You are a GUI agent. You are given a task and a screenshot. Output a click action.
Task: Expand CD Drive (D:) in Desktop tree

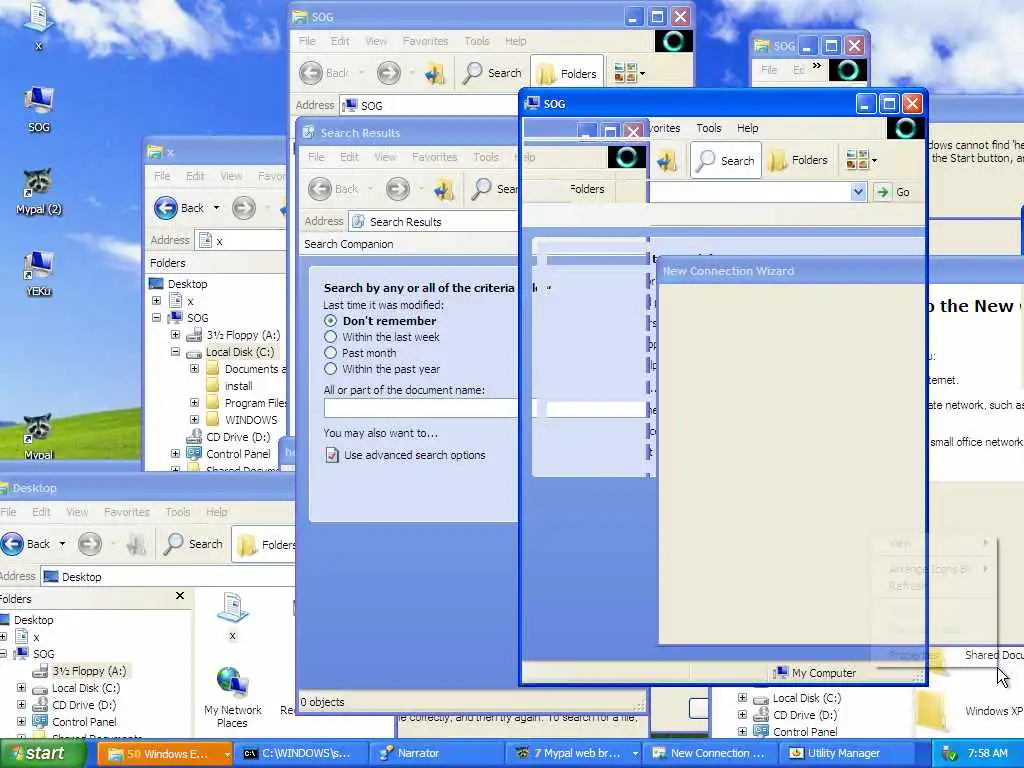(22, 705)
